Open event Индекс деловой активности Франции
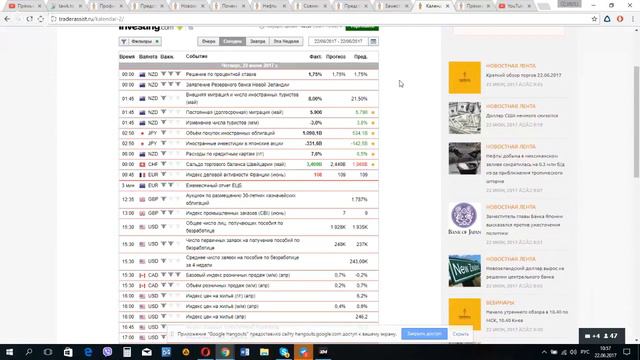 [236, 175]
